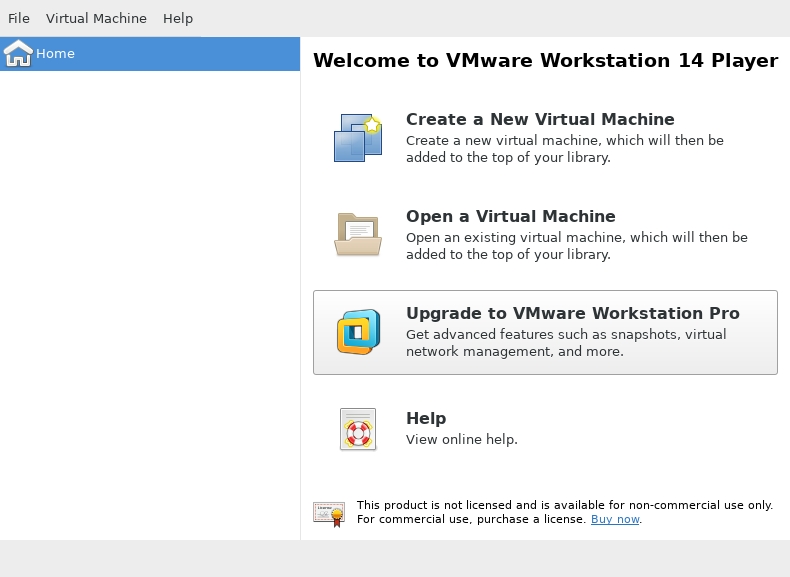Click the "Welcome to VMware Workstation 14 Player" heading
The width and height of the screenshot is (790, 577).
545,61
